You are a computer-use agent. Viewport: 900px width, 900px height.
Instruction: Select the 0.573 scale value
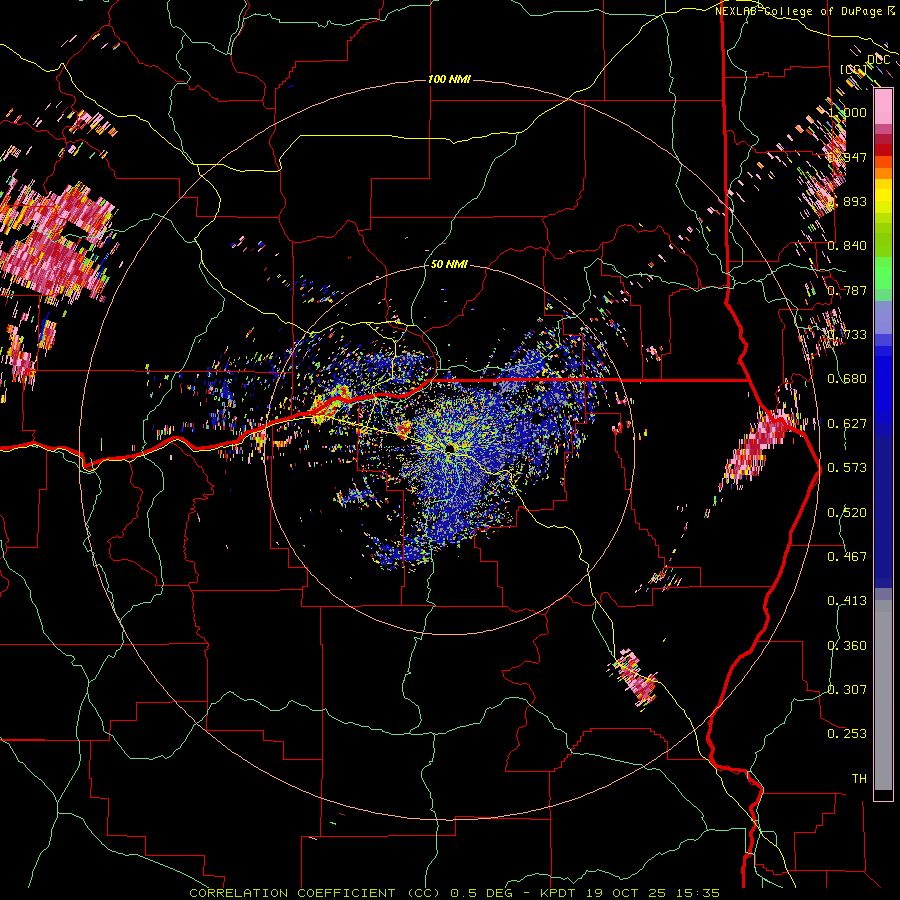[x=848, y=468]
